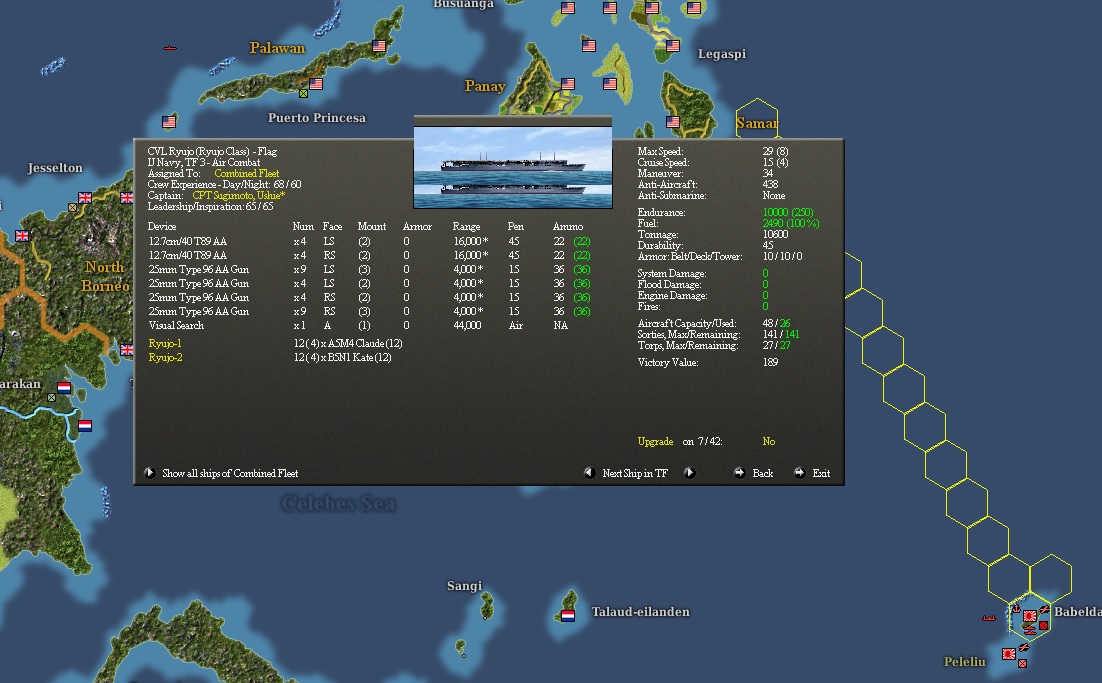
Task: Click the base marker box at Tarakan
Action: 51,397
